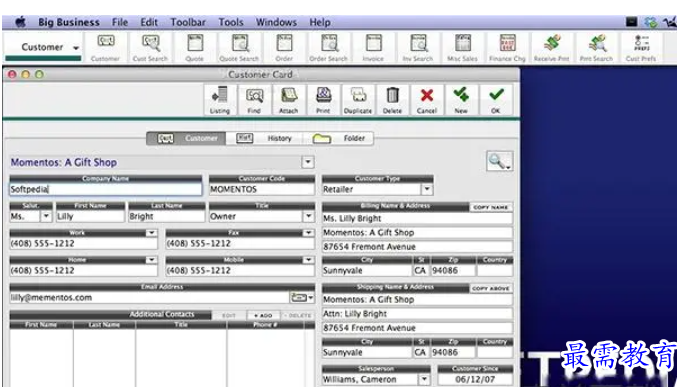Open the Finance Chg tool

pos(507,48)
